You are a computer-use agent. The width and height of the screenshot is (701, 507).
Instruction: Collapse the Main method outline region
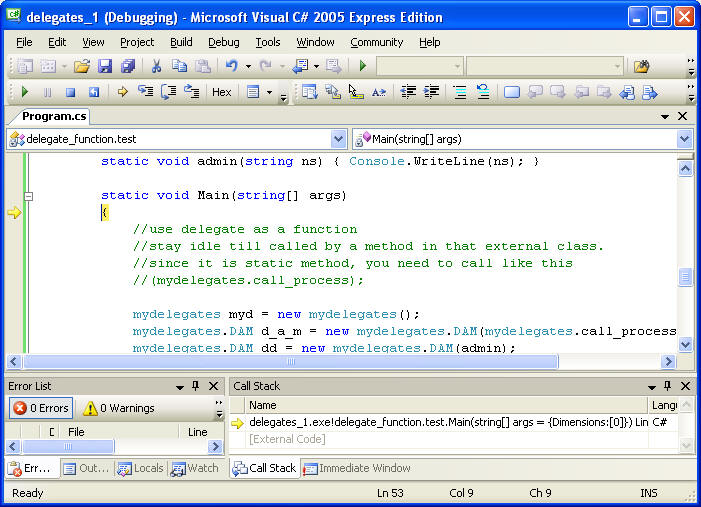coord(29,195)
